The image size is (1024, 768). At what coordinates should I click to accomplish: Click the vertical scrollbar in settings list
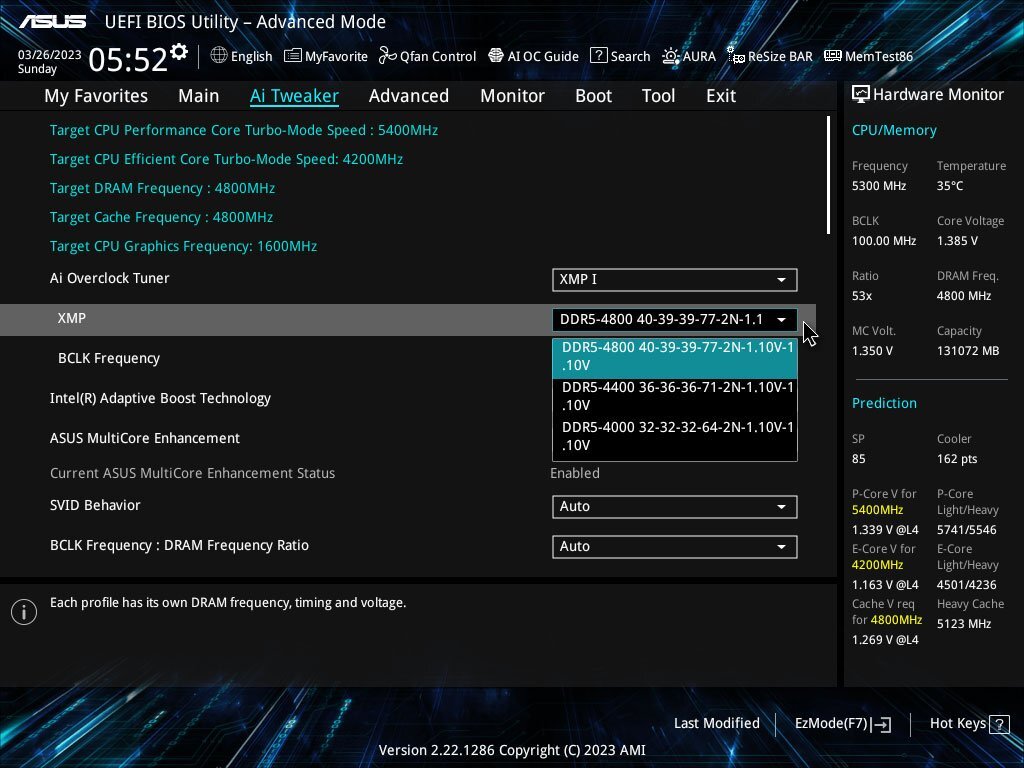click(828, 175)
